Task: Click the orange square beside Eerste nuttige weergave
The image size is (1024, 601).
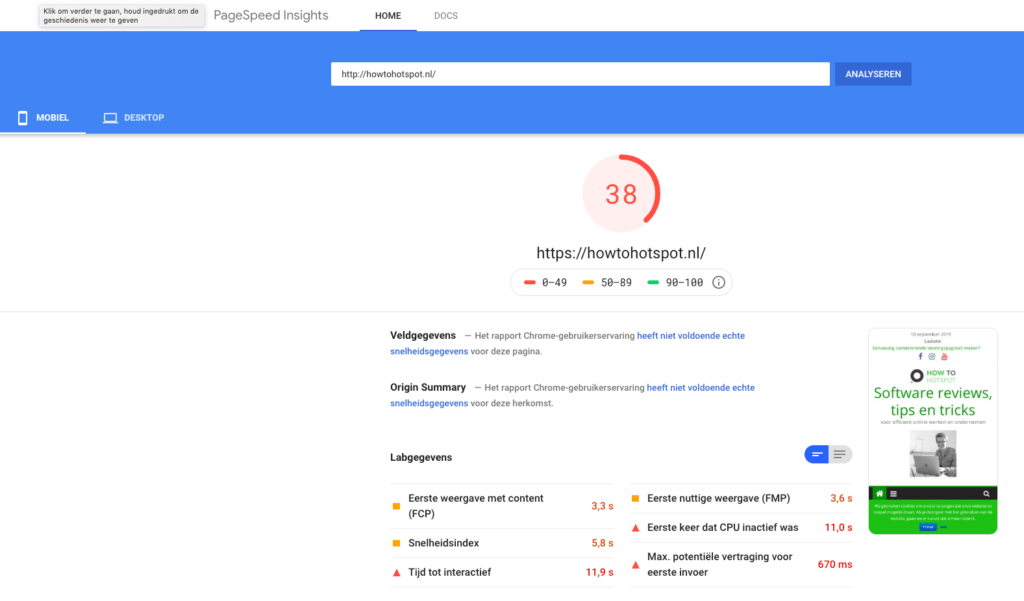Action: (x=635, y=498)
